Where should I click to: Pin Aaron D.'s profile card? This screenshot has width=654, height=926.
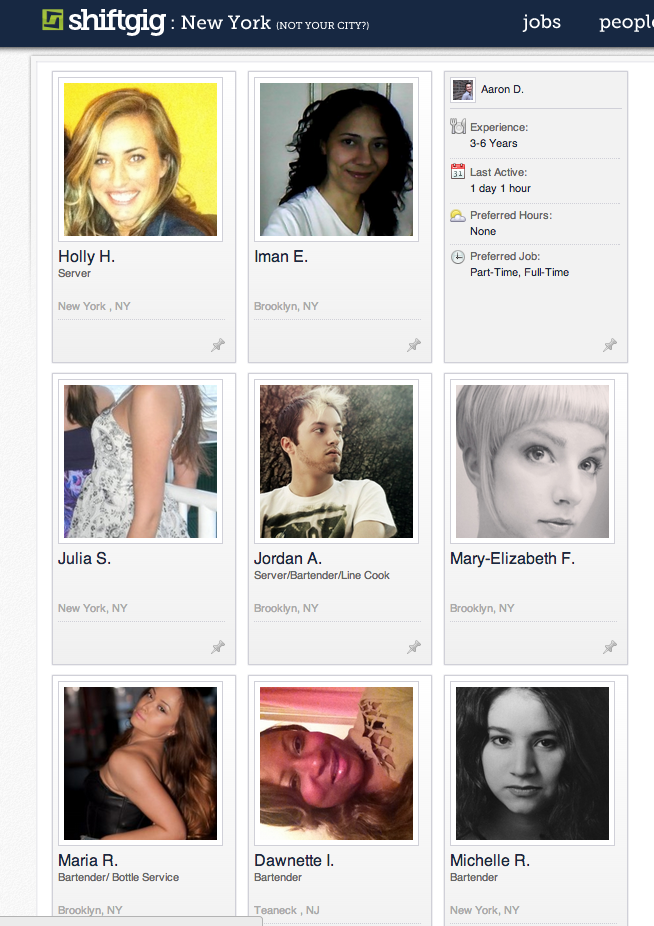610,345
